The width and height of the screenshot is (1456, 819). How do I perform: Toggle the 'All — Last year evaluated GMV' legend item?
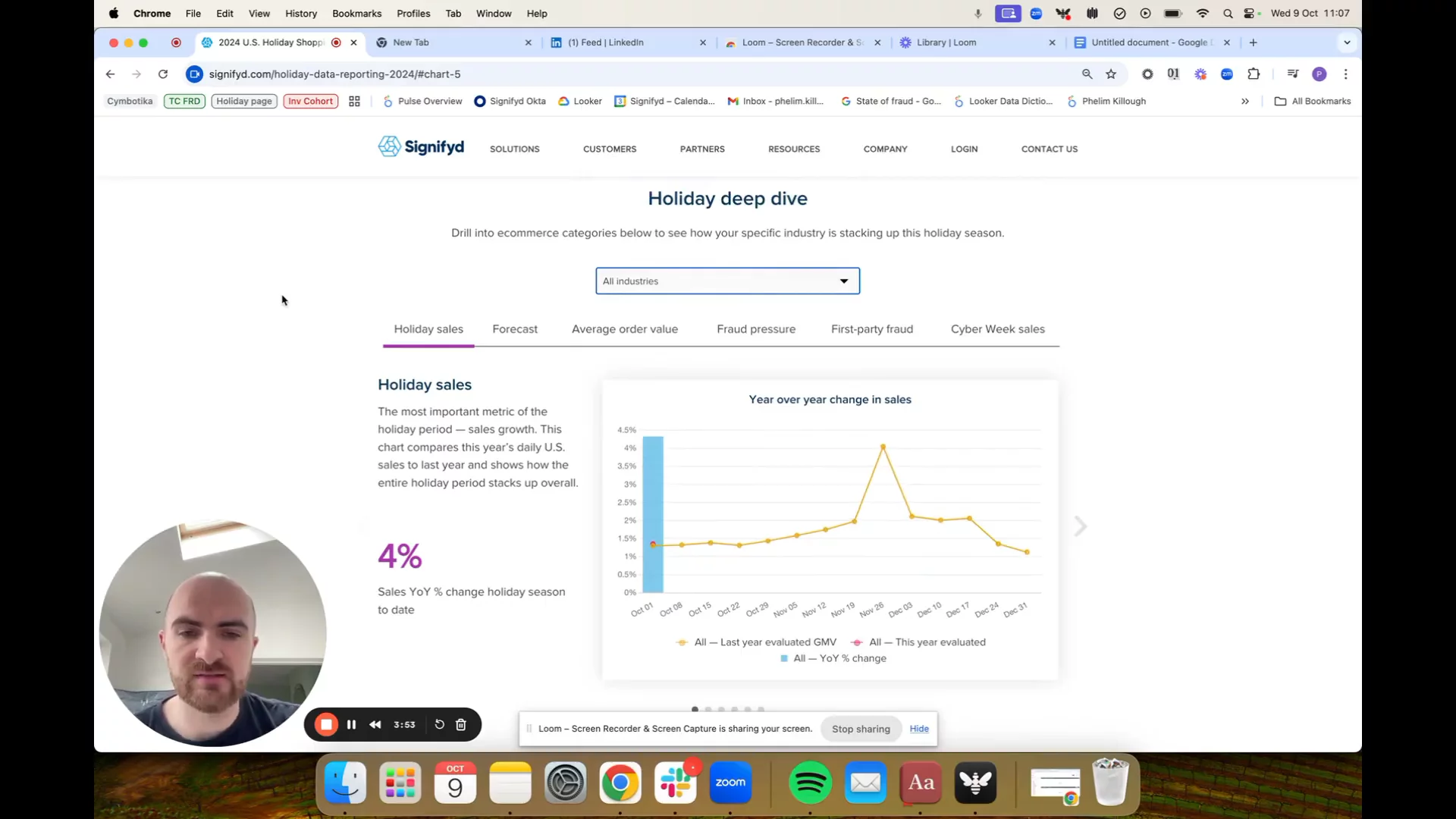click(x=764, y=642)
